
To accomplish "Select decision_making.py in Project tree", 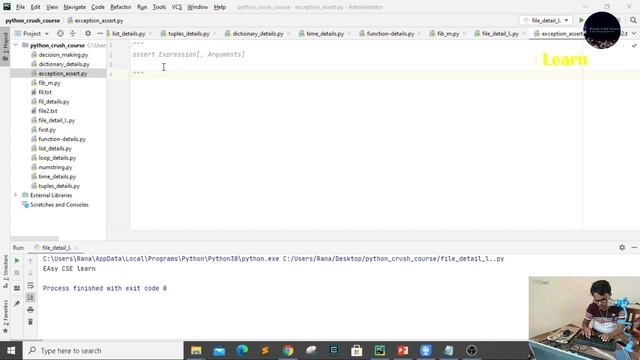I will (x=63, y=55).
